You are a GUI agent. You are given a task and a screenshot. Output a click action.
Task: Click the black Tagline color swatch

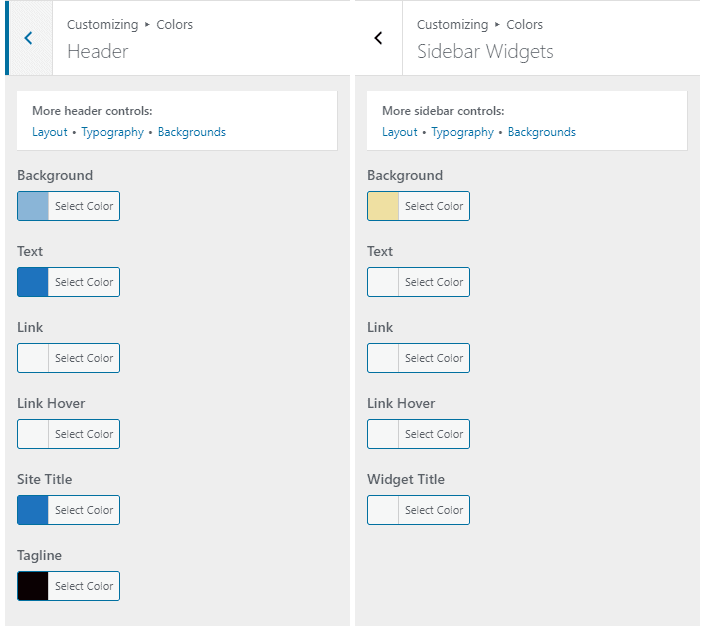33,586
